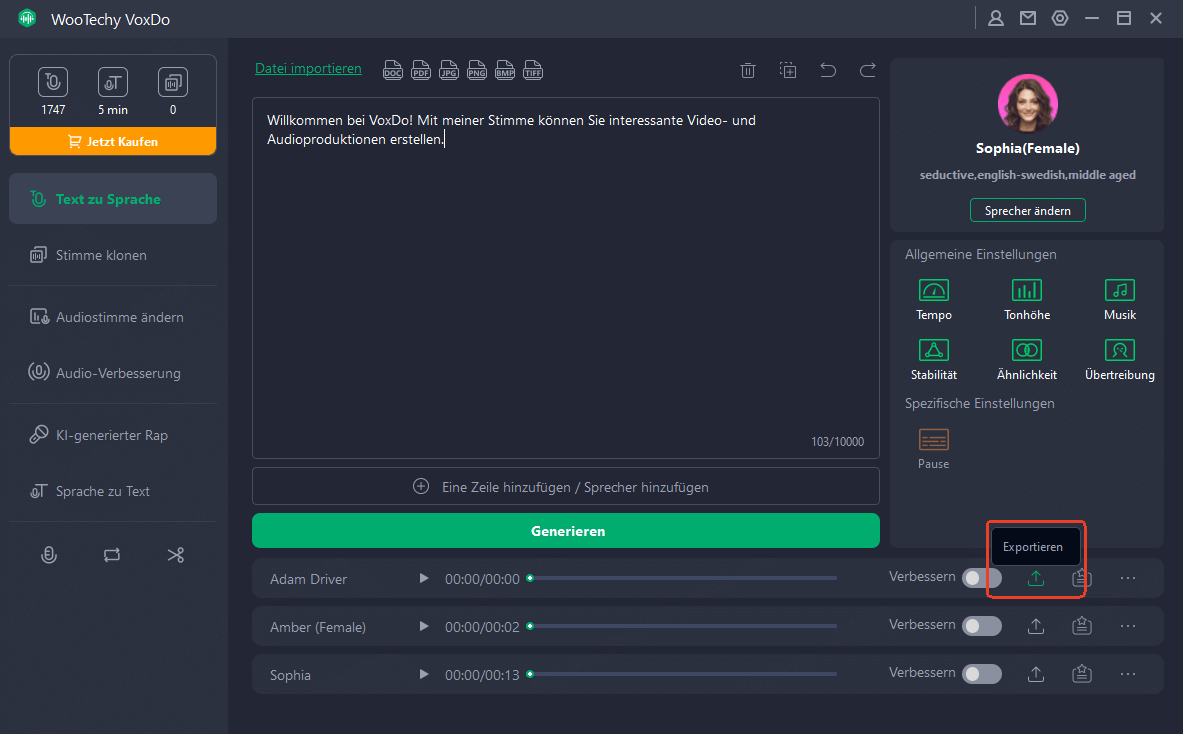Expand Eine Zeile hinzufügen / Sprecher hinzufügen

coord(565,487)
